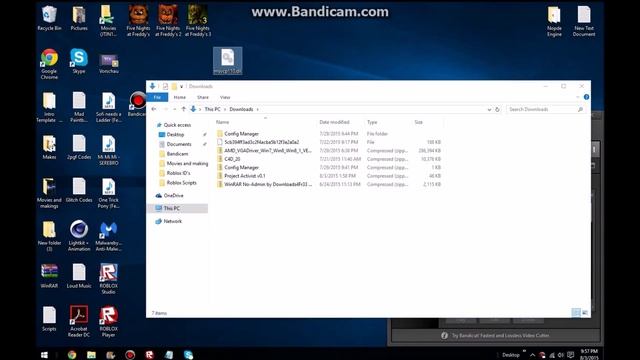
Task: Open the View ribbon tab
Action: [225, 97]
